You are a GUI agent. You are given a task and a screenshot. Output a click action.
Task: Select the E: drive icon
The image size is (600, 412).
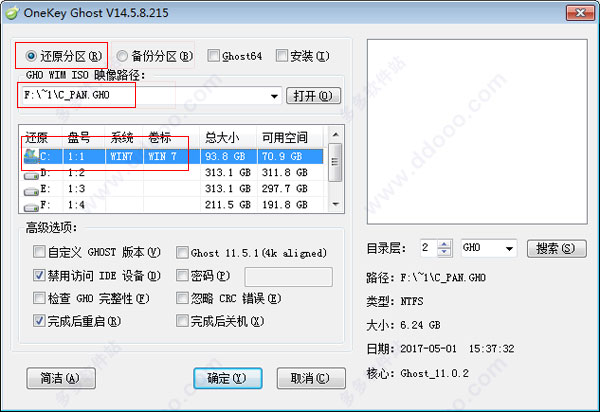31,189
